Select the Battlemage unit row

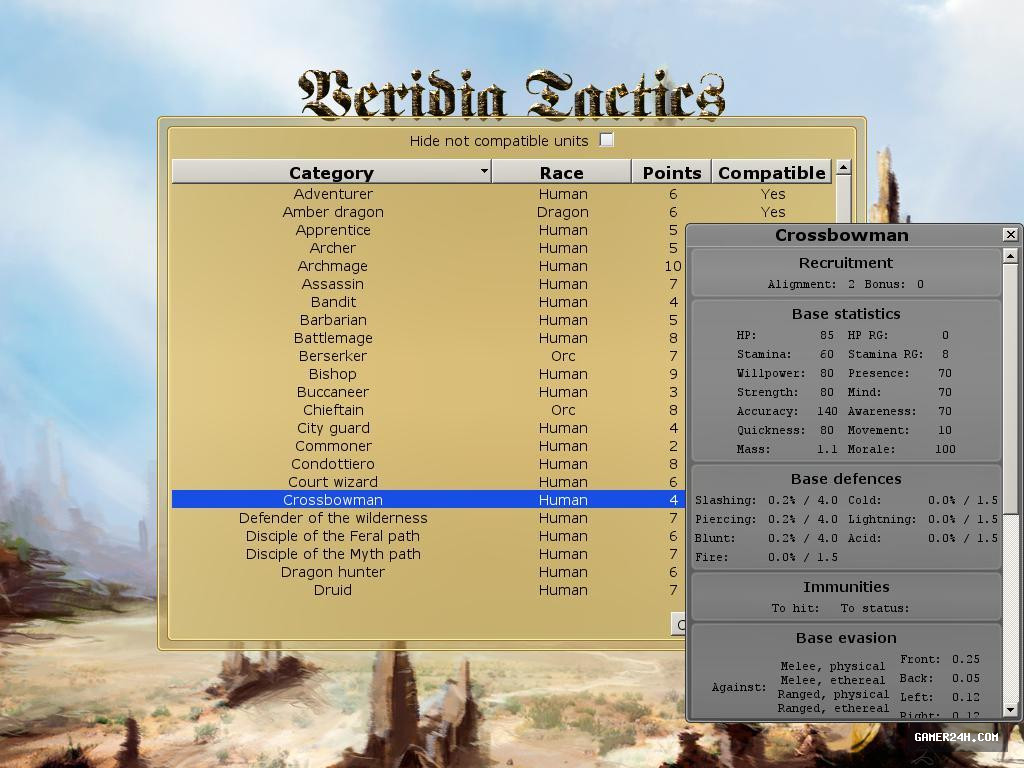point(428,338)
